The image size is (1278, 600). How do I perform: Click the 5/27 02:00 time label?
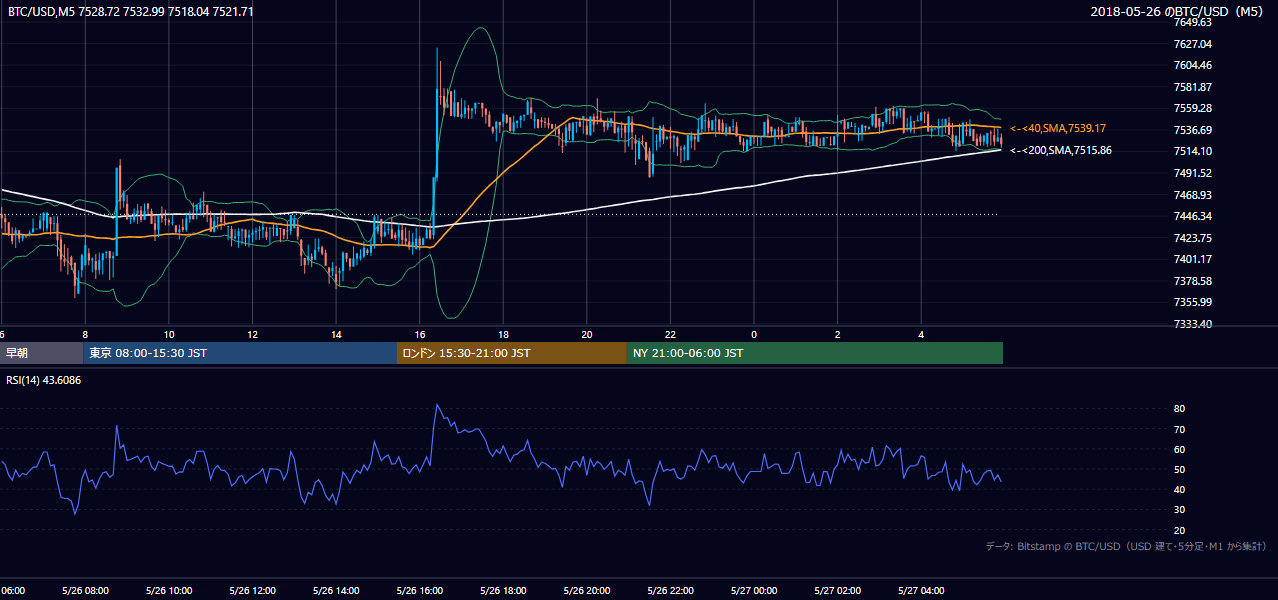[x=836, y=591]
